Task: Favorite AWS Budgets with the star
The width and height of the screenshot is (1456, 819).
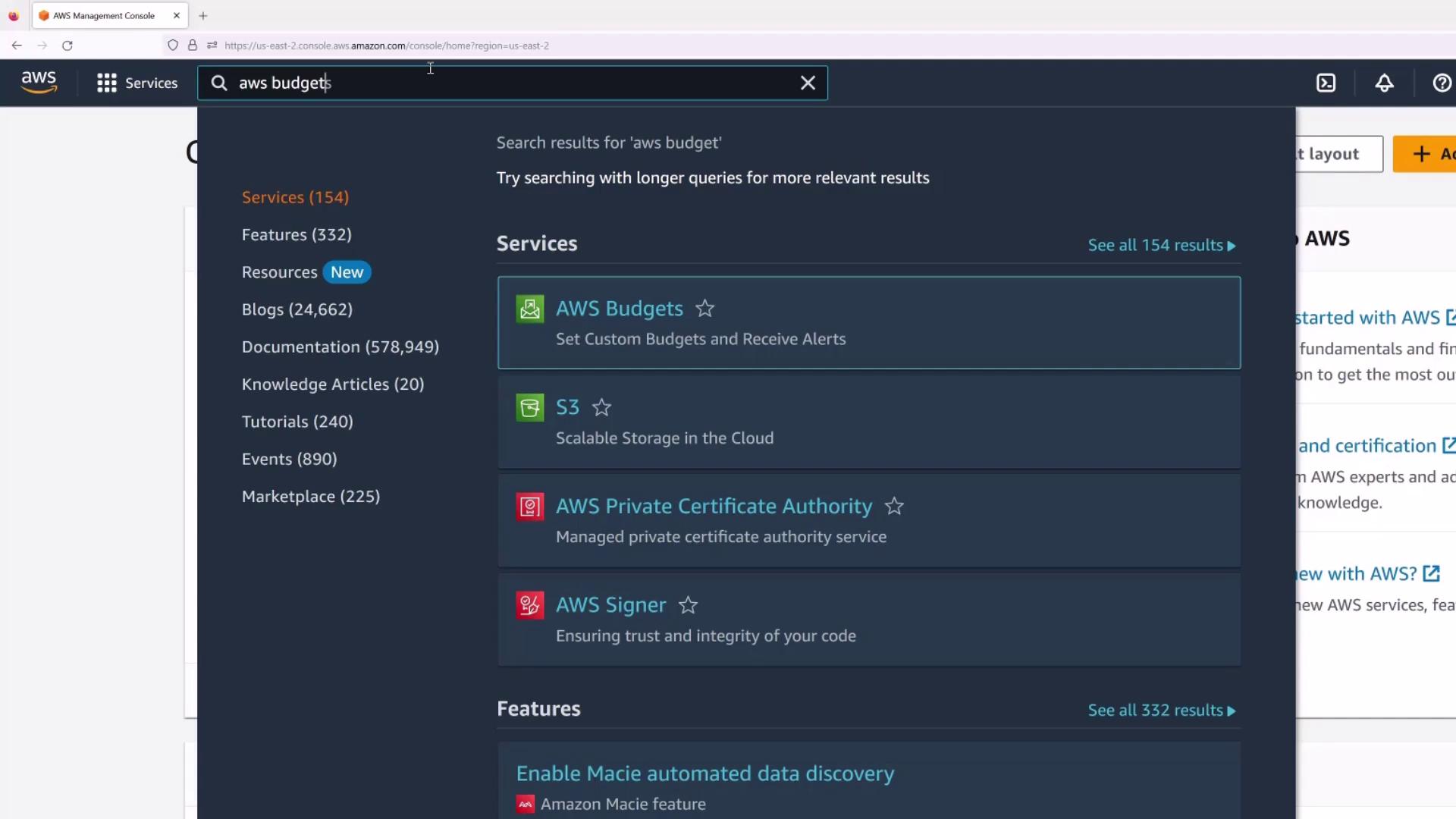Action: (704, 309)
